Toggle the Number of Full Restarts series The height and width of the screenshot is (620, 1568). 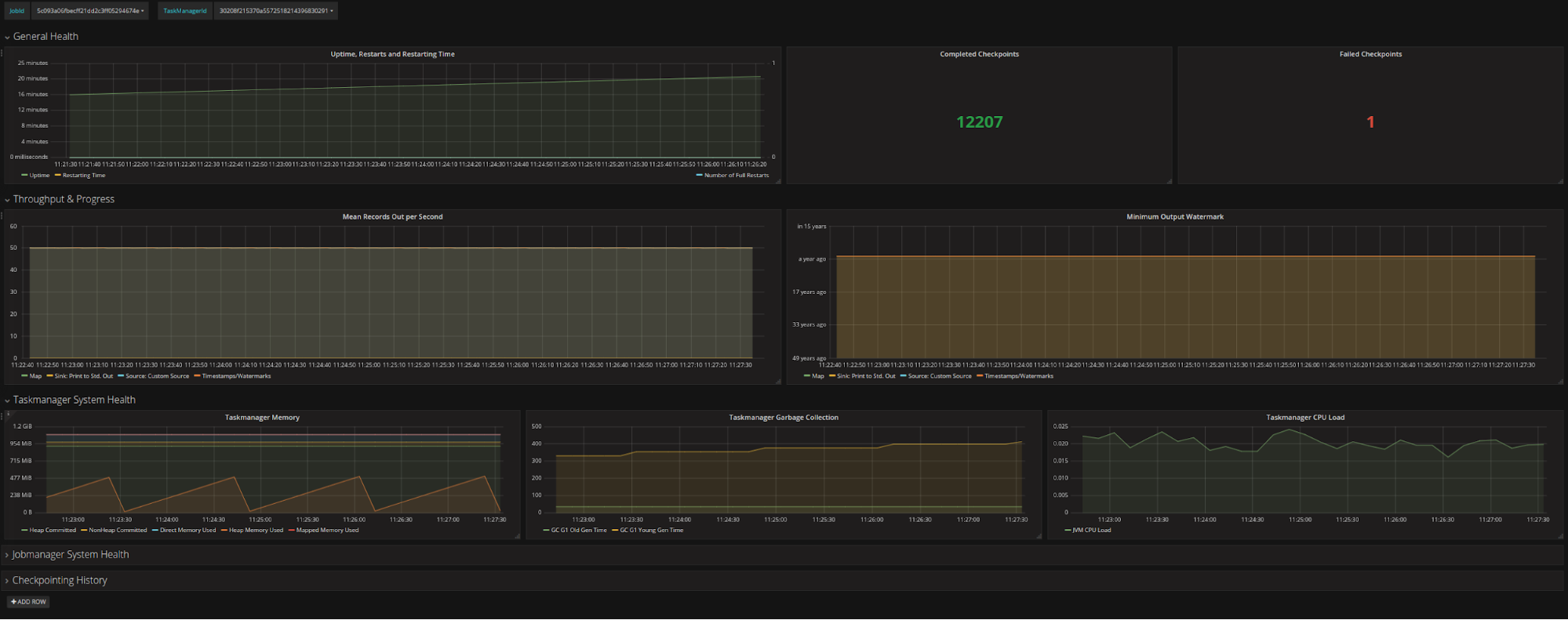[736, 176]
